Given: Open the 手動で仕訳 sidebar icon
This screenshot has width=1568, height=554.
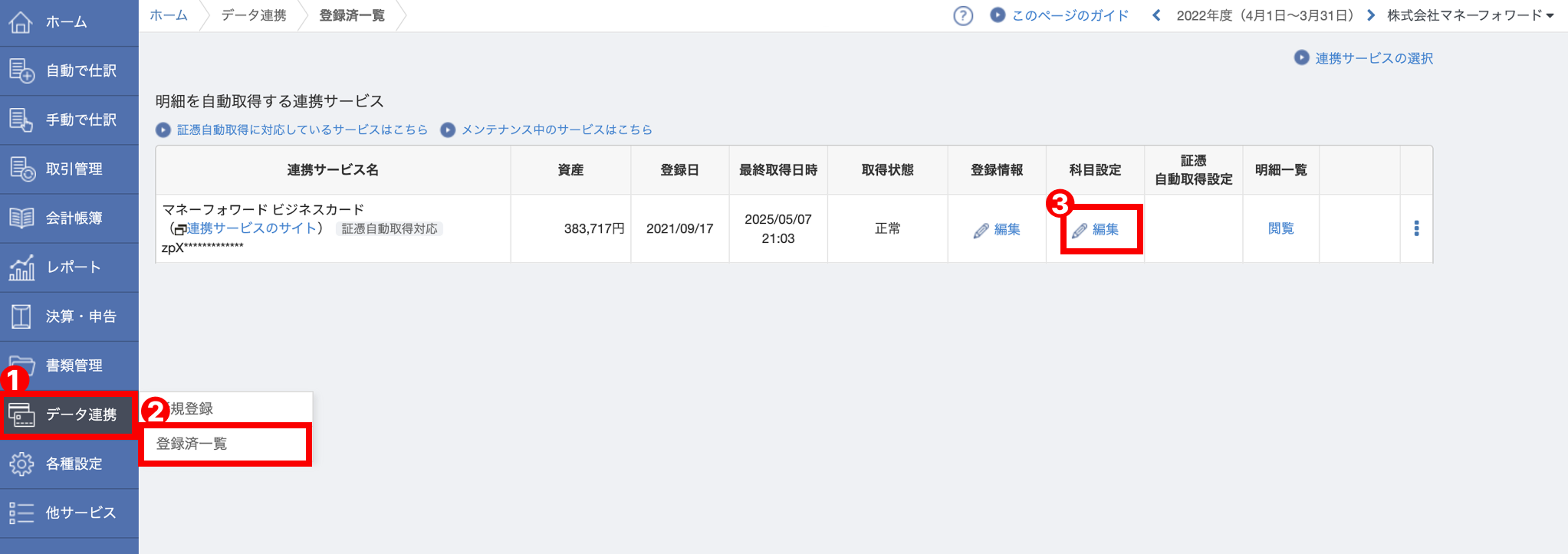Looking at the screenshot, I should pos(21,120).
